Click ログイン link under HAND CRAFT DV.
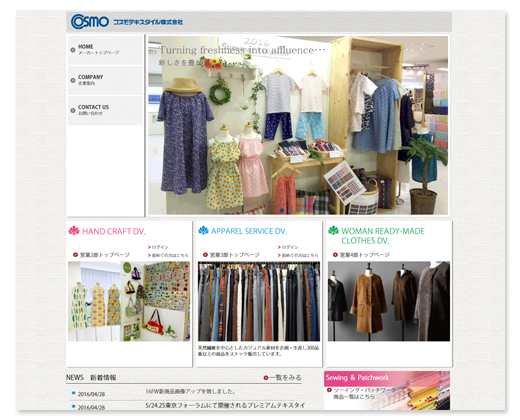Screen dimensions: 520x420 [x=158, y=247]
